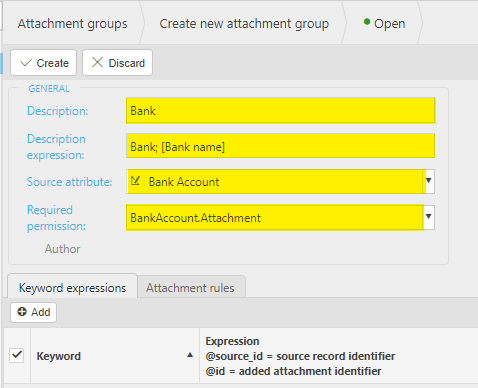Sort by Keyword column arrow
Screen dimensions: 478x388
coord(190,355)
